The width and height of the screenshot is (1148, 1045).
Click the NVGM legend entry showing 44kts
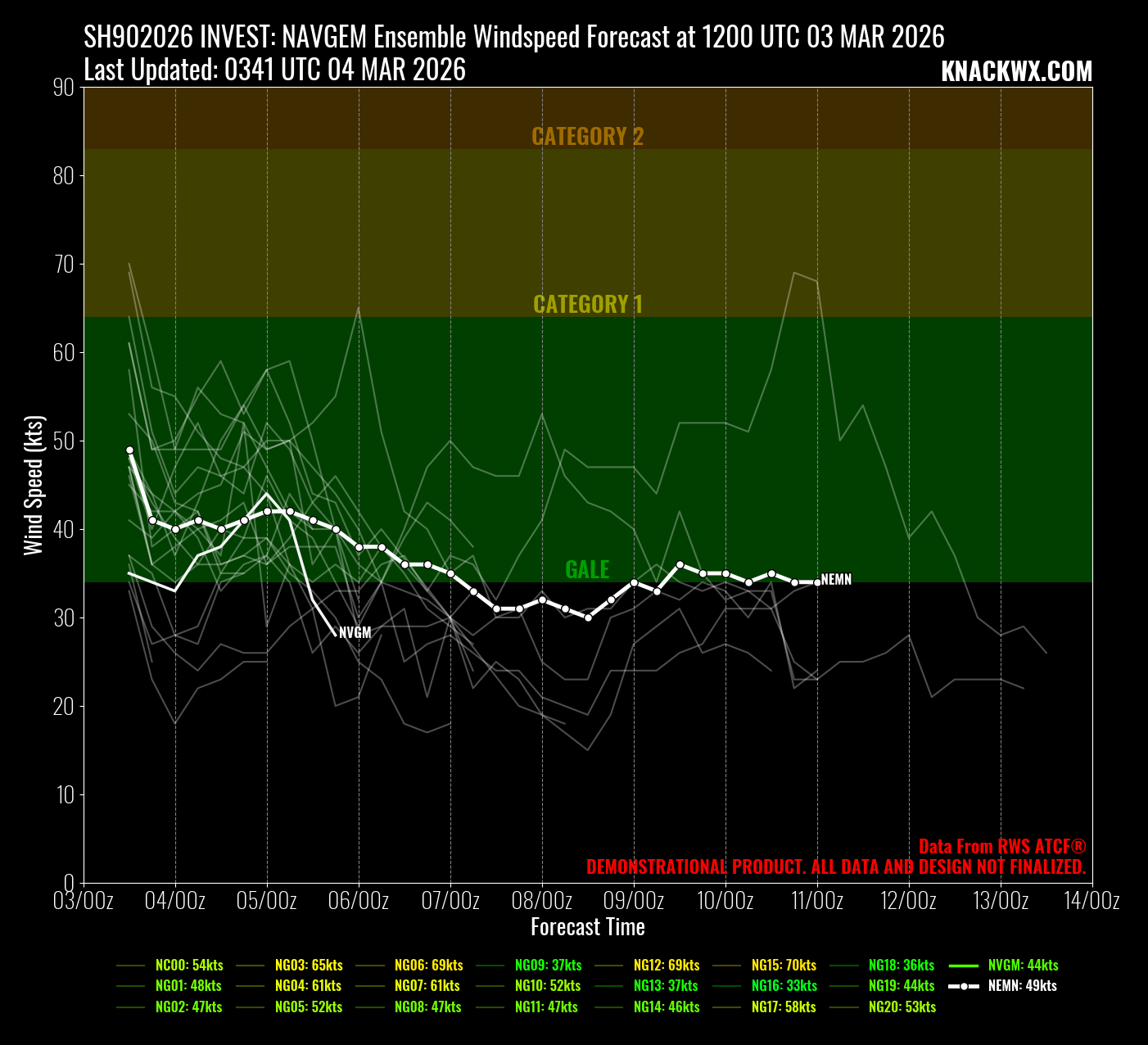pyautogui.click(x=1023, y=966)
